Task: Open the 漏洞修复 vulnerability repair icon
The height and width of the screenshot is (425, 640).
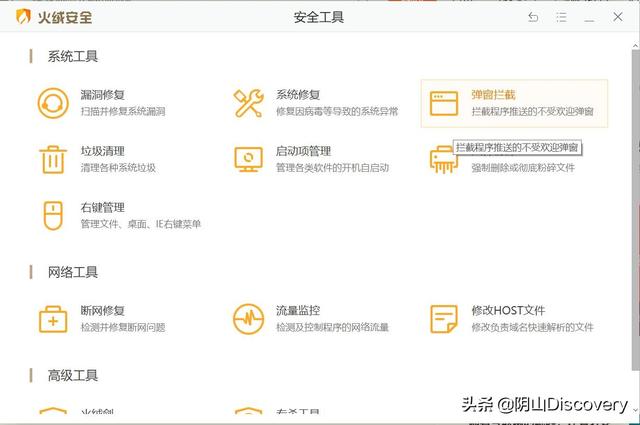Action: (52, 103)
